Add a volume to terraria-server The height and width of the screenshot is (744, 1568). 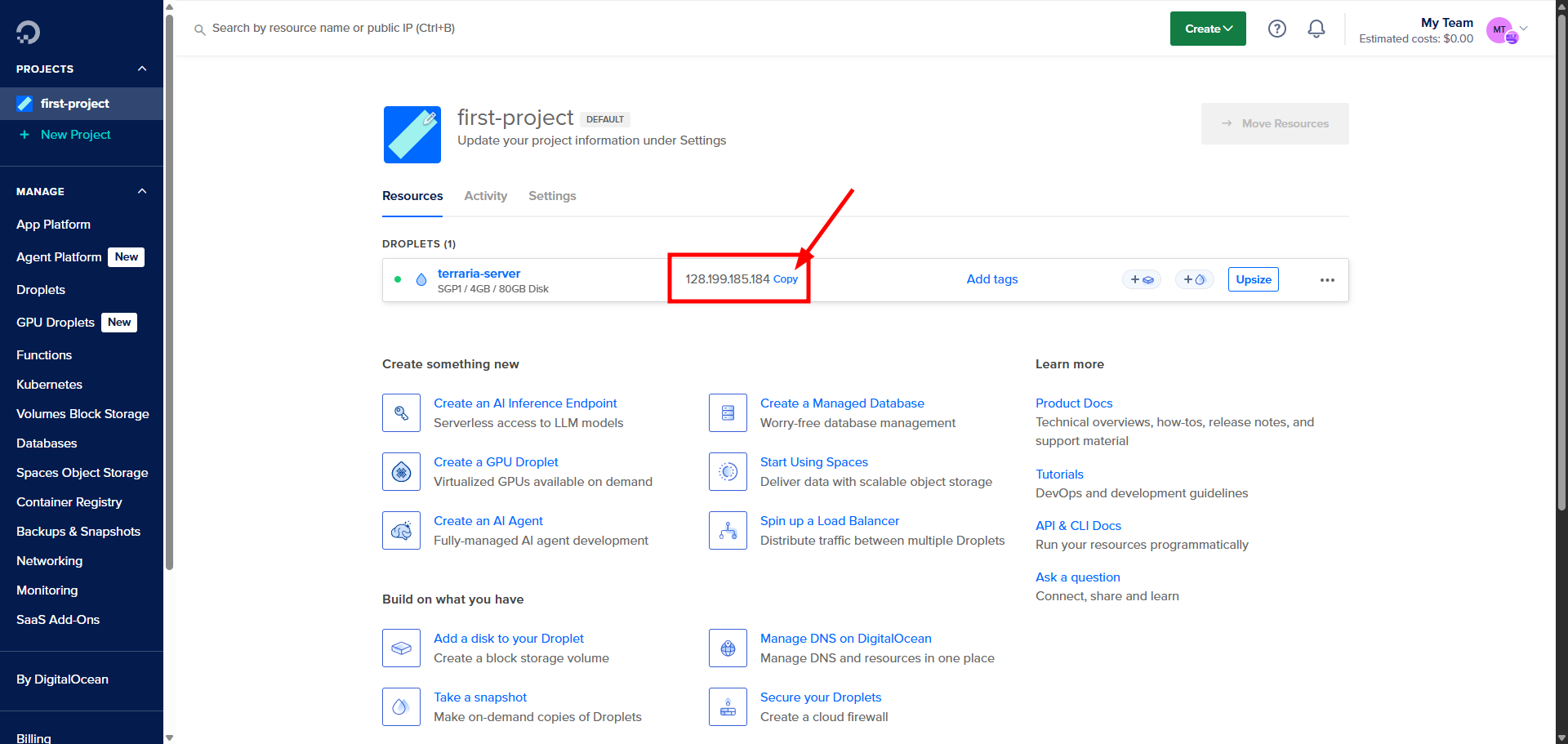1142,279
